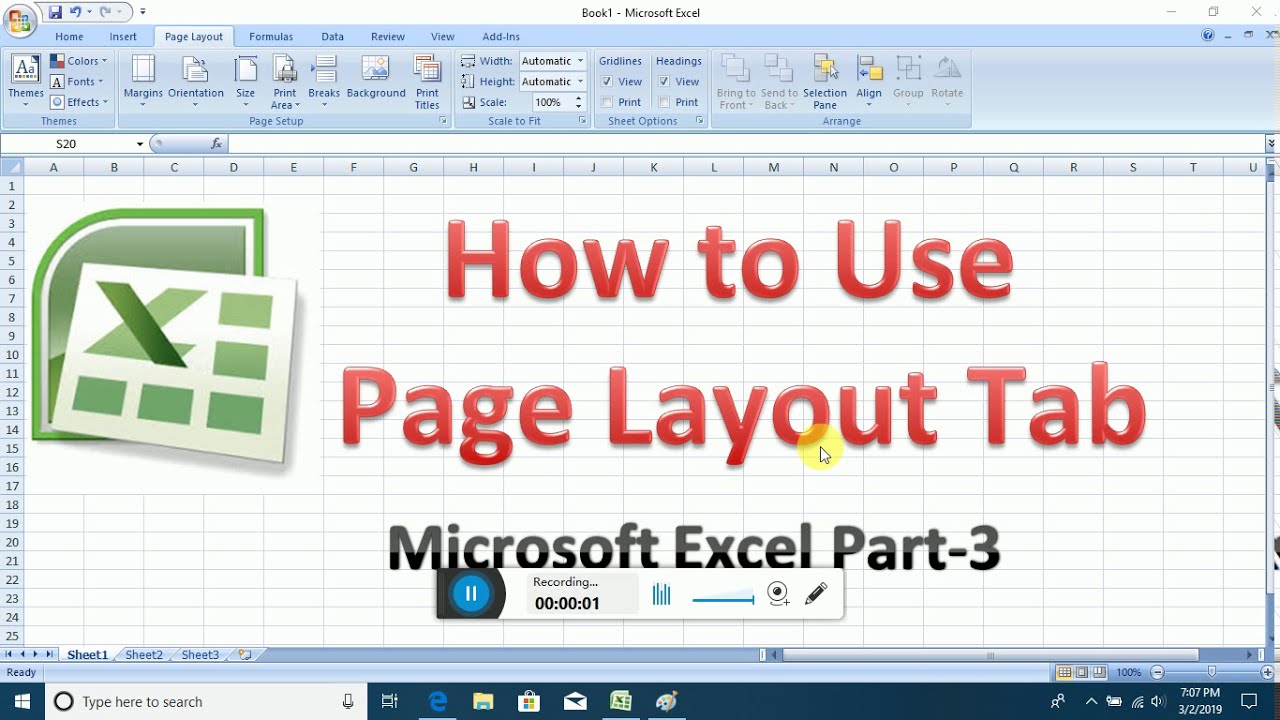Switch to Page Layout view in status bar
The width and height of the screenshot is (1280, 720).
point(1082,673)
